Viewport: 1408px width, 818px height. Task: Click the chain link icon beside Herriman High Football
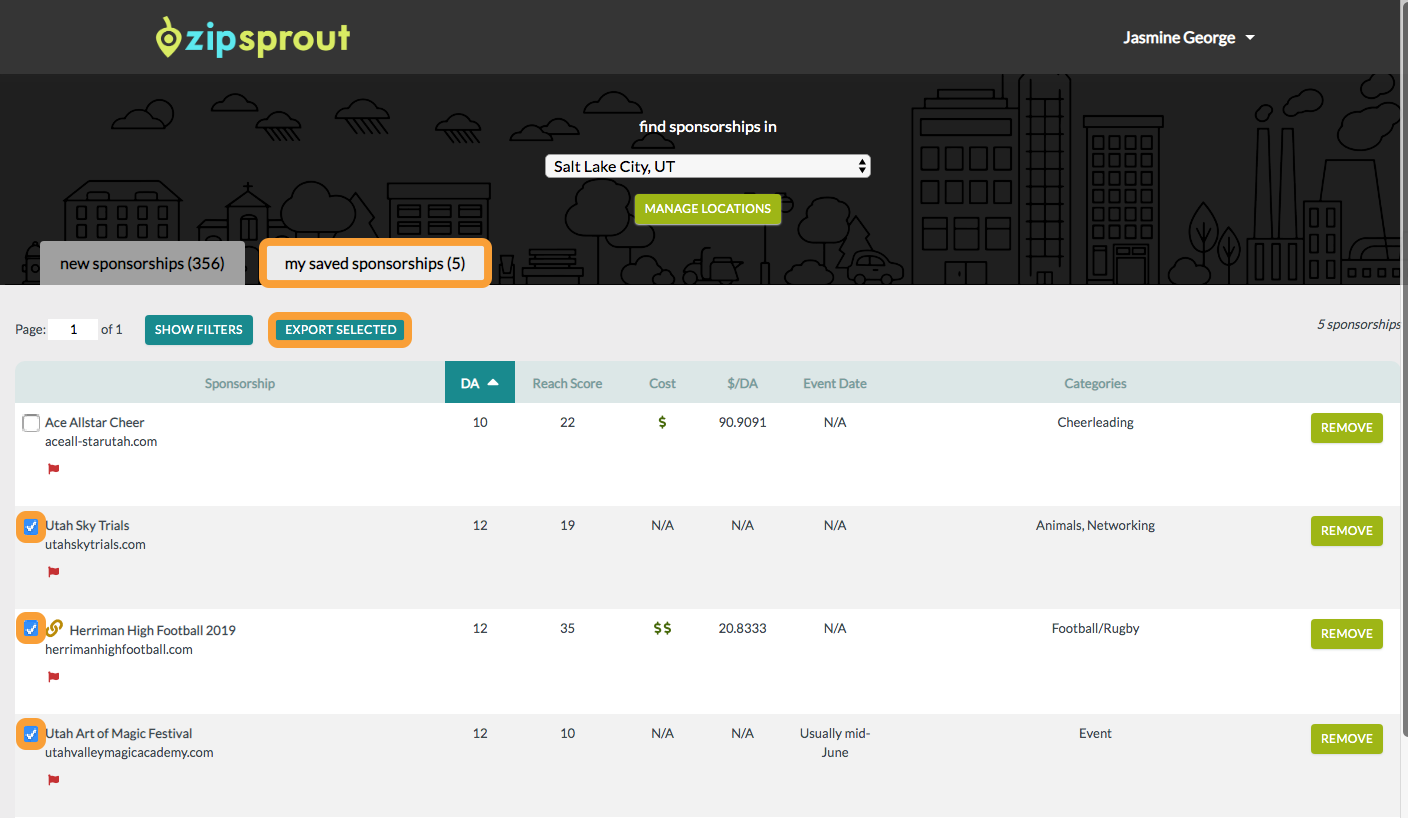(55, 629)
